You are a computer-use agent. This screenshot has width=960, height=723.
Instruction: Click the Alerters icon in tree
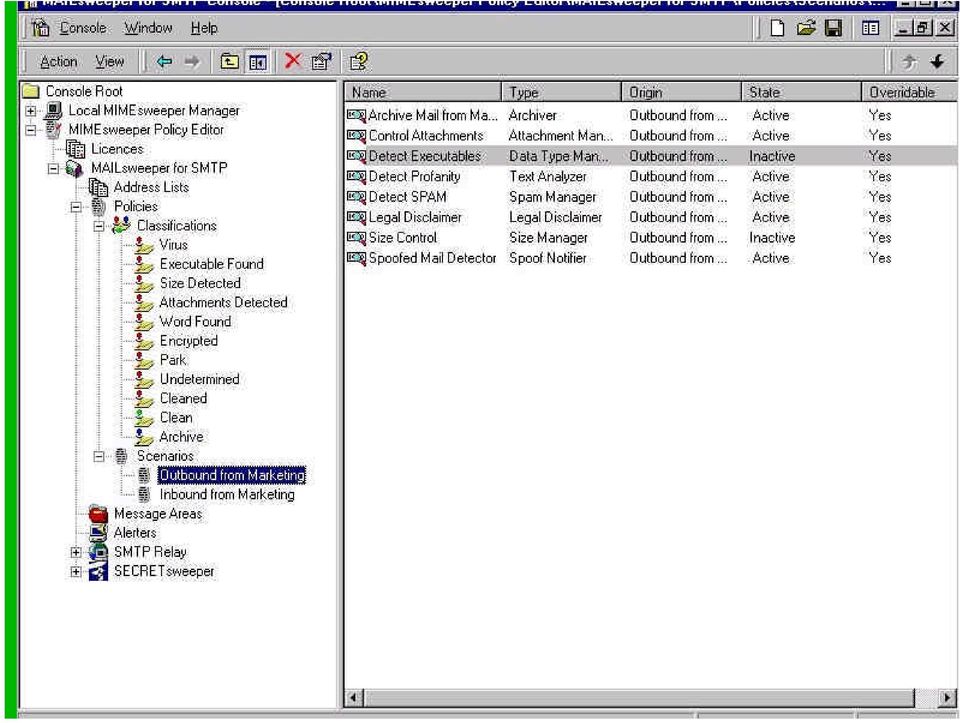(x=98, y=533)
